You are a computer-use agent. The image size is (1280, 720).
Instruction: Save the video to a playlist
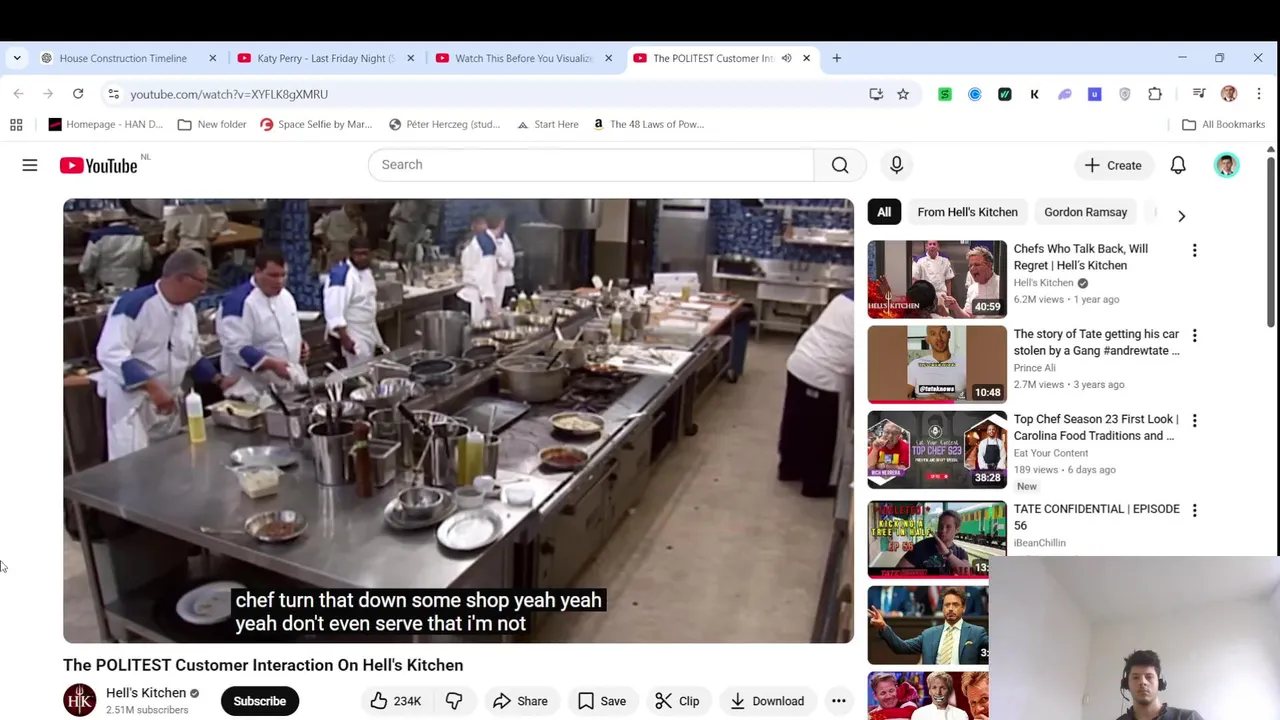point(602,701)
